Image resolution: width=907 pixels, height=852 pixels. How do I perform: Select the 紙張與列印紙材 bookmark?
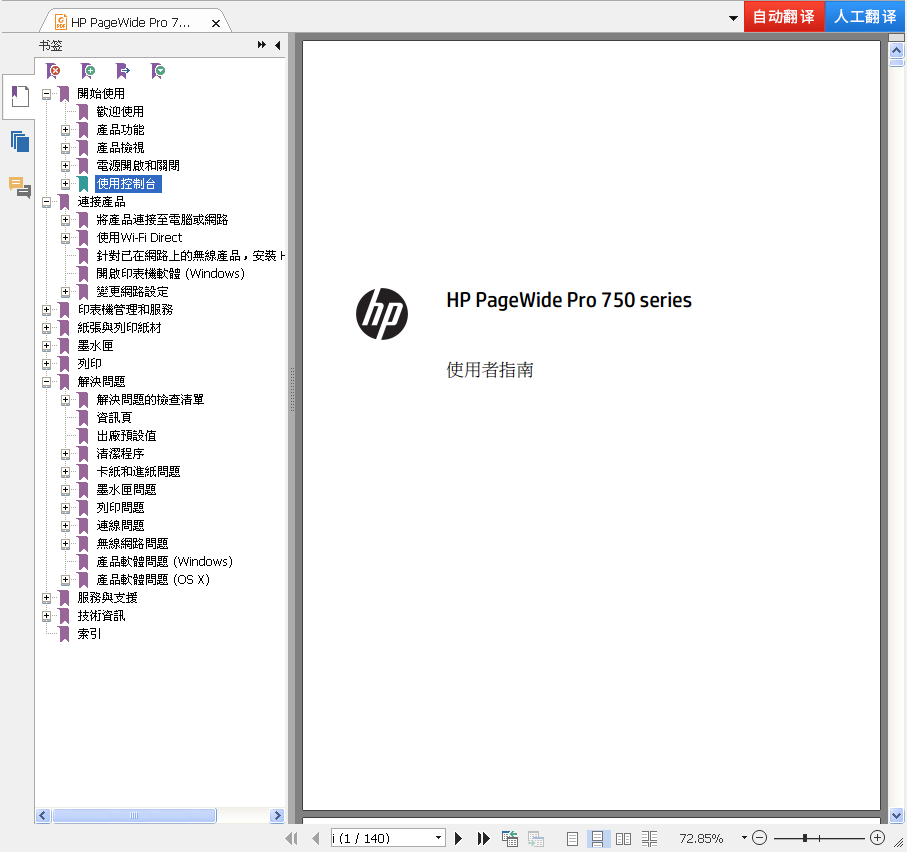click(x=119, y=328)
